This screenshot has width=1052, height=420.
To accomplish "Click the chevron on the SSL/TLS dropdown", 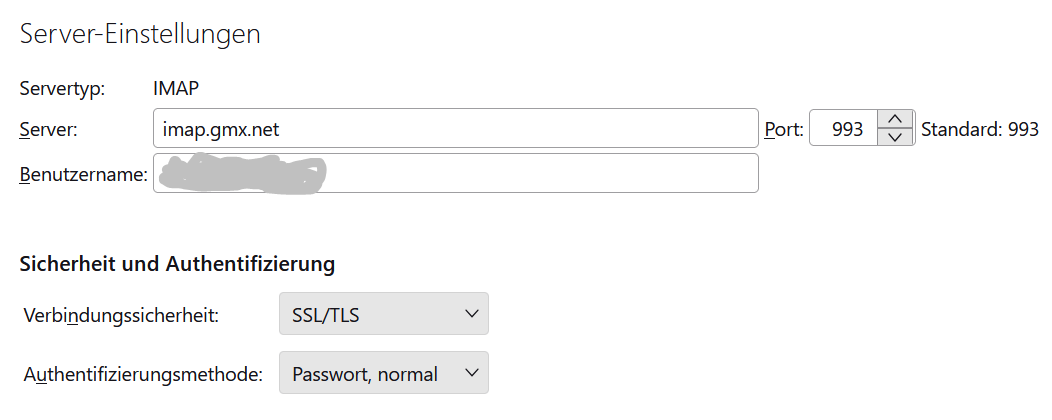I will pyautogui.click(x=472, y=315).
